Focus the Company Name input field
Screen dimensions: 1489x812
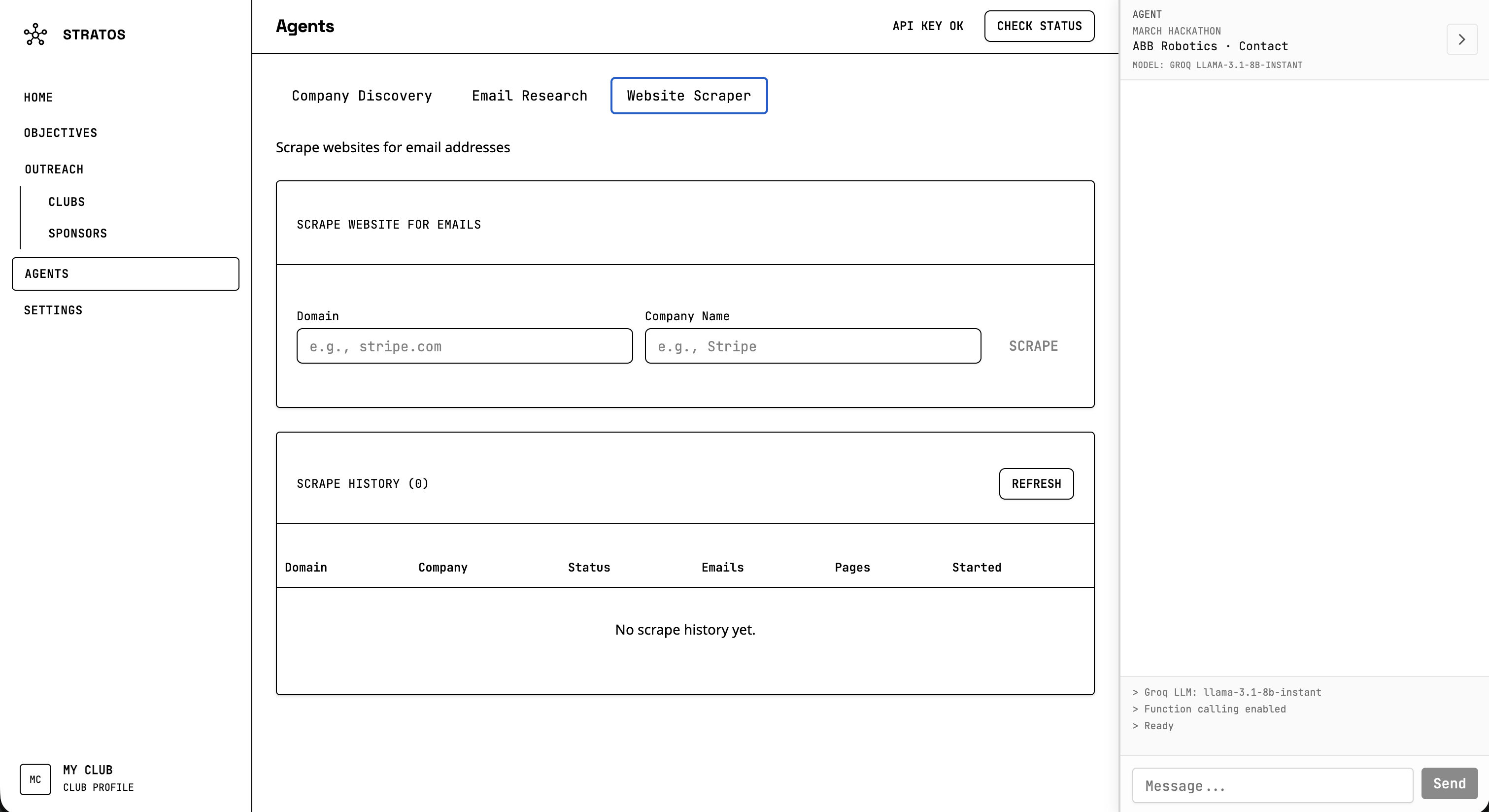(812, 346)
